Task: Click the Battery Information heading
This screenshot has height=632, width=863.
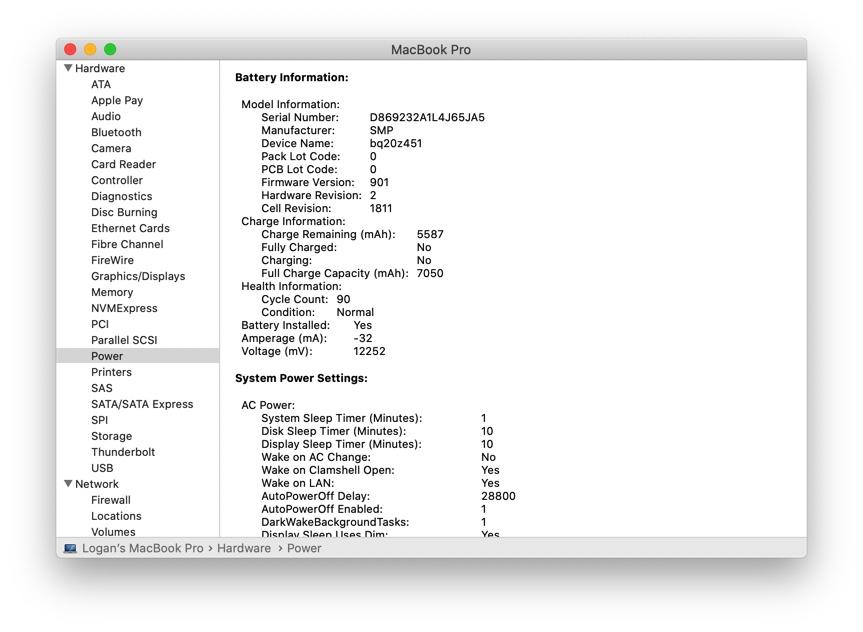Action: 292,77
